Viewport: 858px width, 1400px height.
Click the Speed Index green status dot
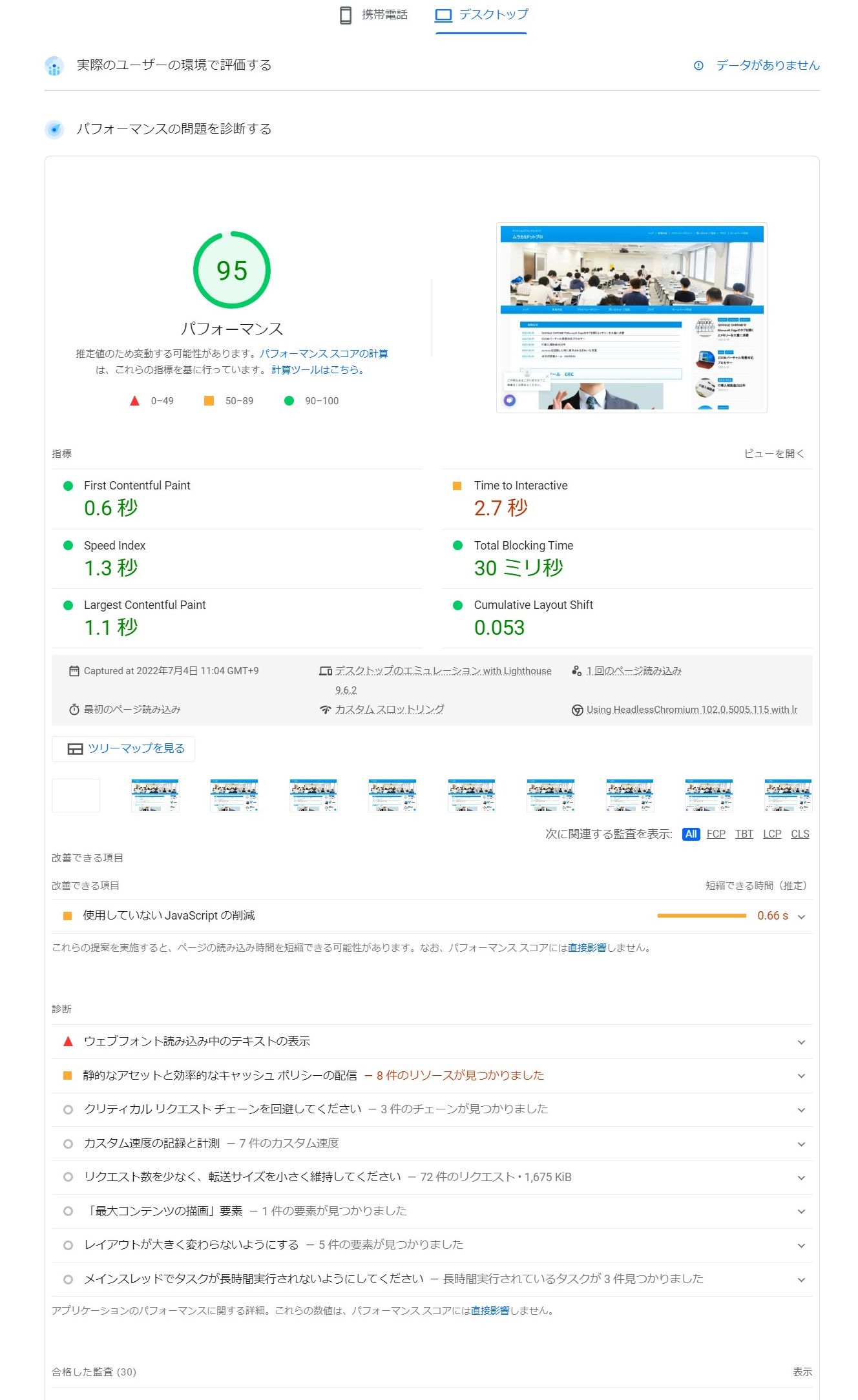[x=68, y=546]
